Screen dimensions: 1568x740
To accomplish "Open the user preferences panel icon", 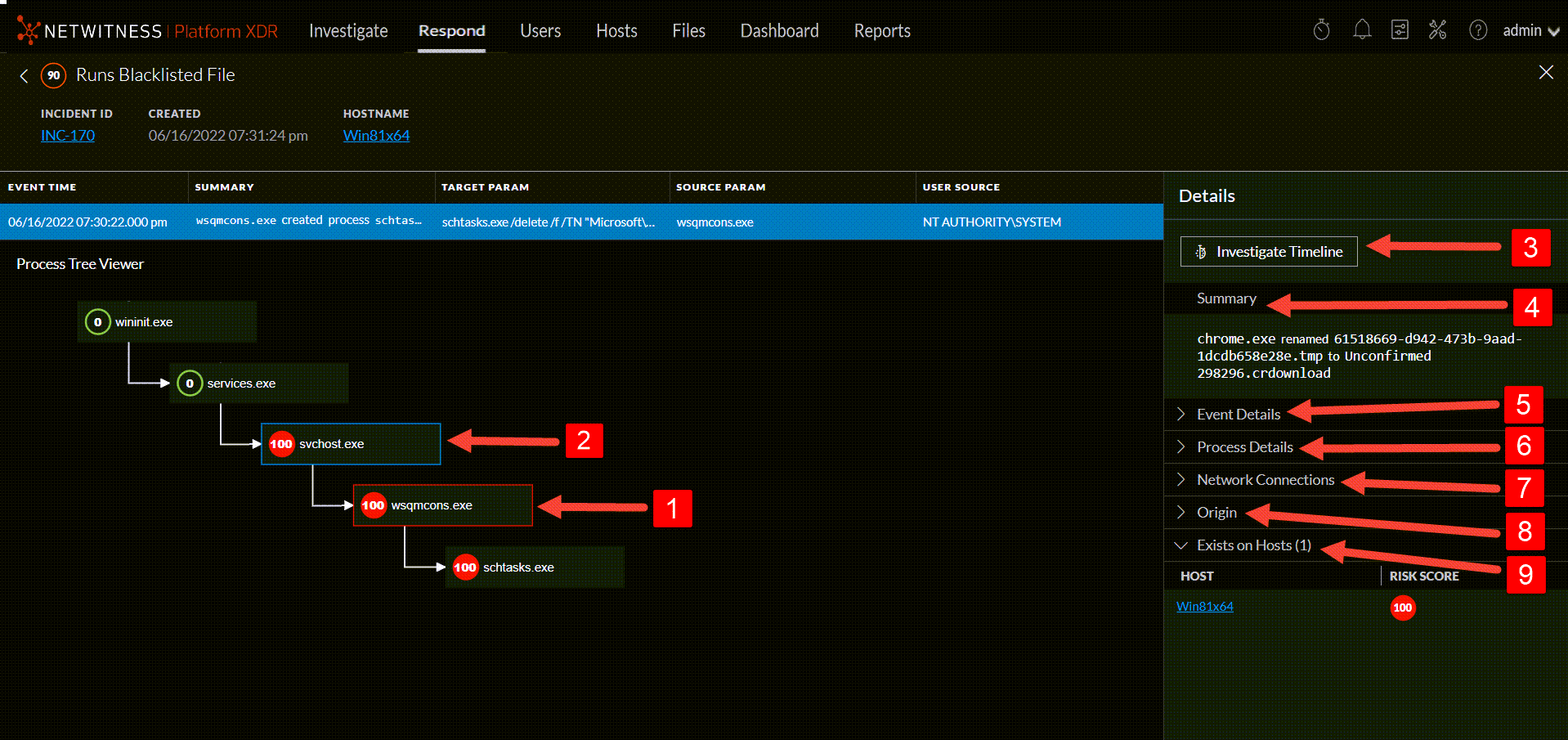I will [1400, 30].
